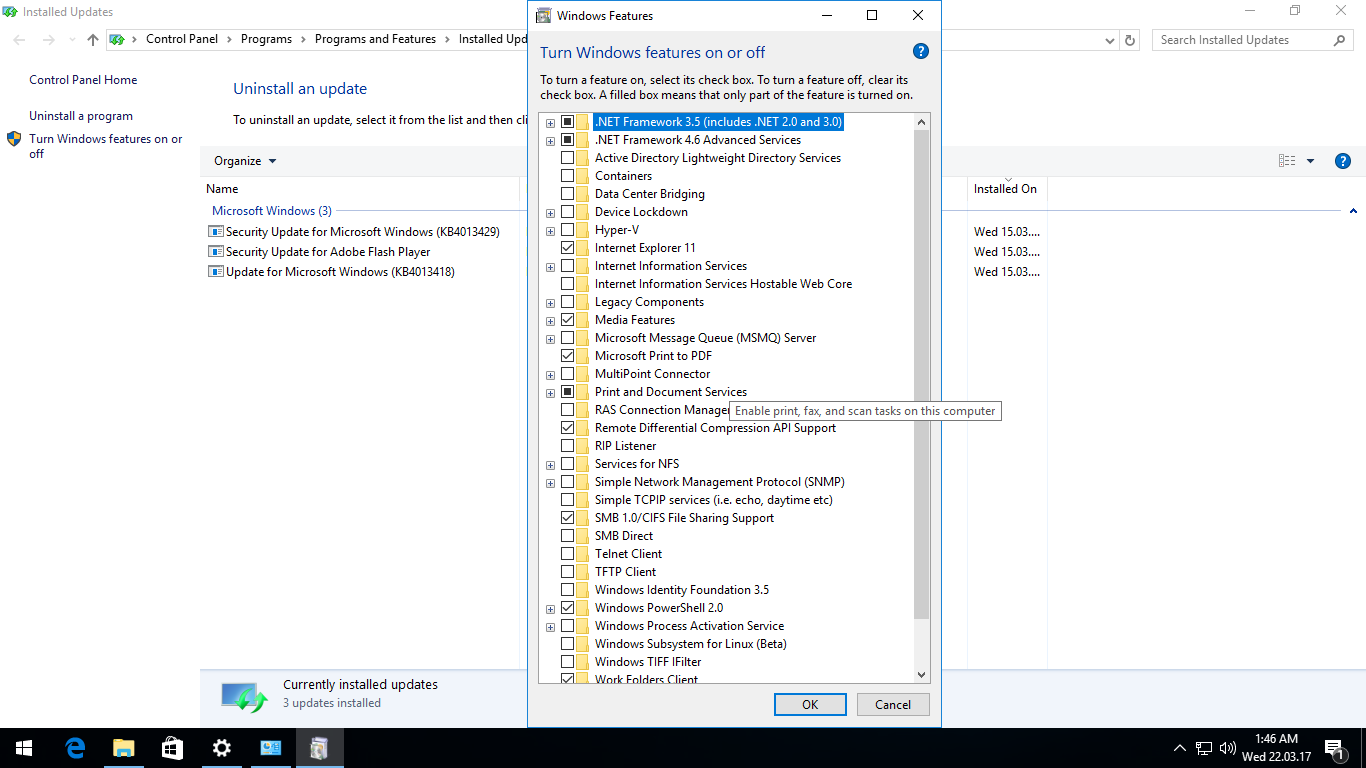The width and height of the screenshot is (1366, 768).
Task: Expand the Hyper-V tree node
Action: click(x=550, y=231)
